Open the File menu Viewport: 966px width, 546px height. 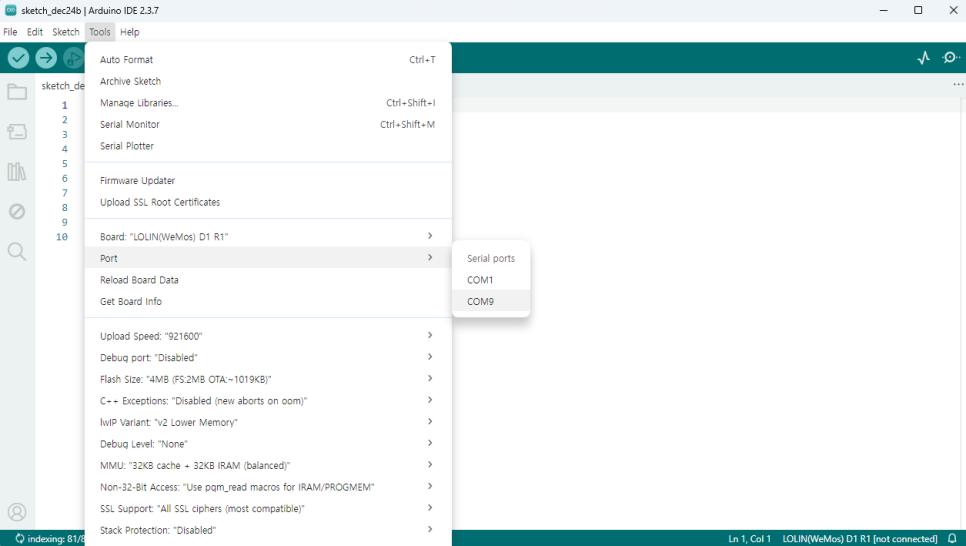(x=10, y=32)
